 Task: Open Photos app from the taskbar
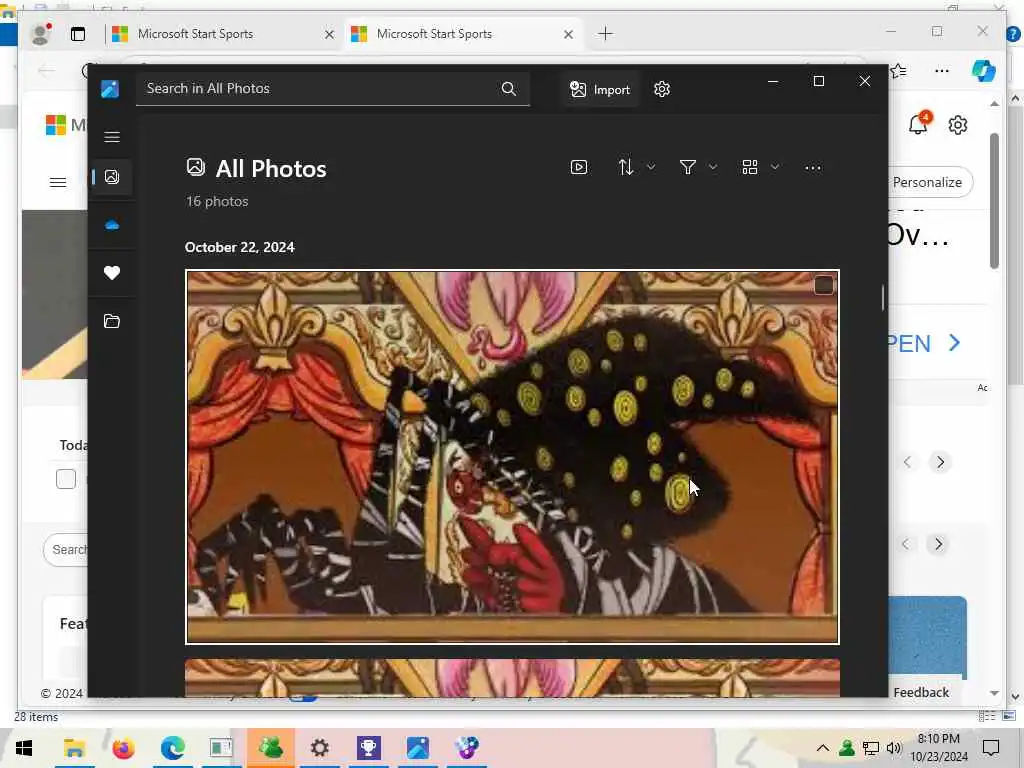coord(418,748)
